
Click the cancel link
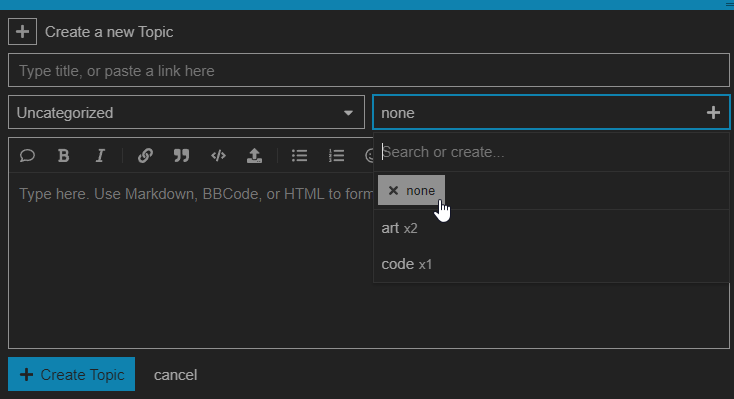tap(176, 375)
